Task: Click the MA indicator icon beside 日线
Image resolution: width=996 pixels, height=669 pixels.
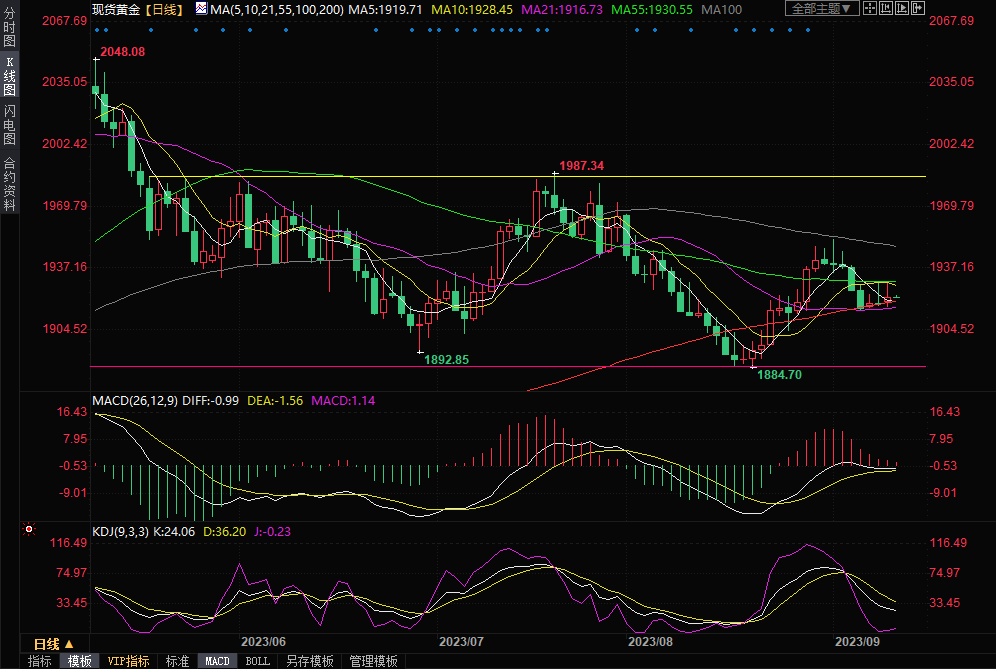Action: [201, 9]
